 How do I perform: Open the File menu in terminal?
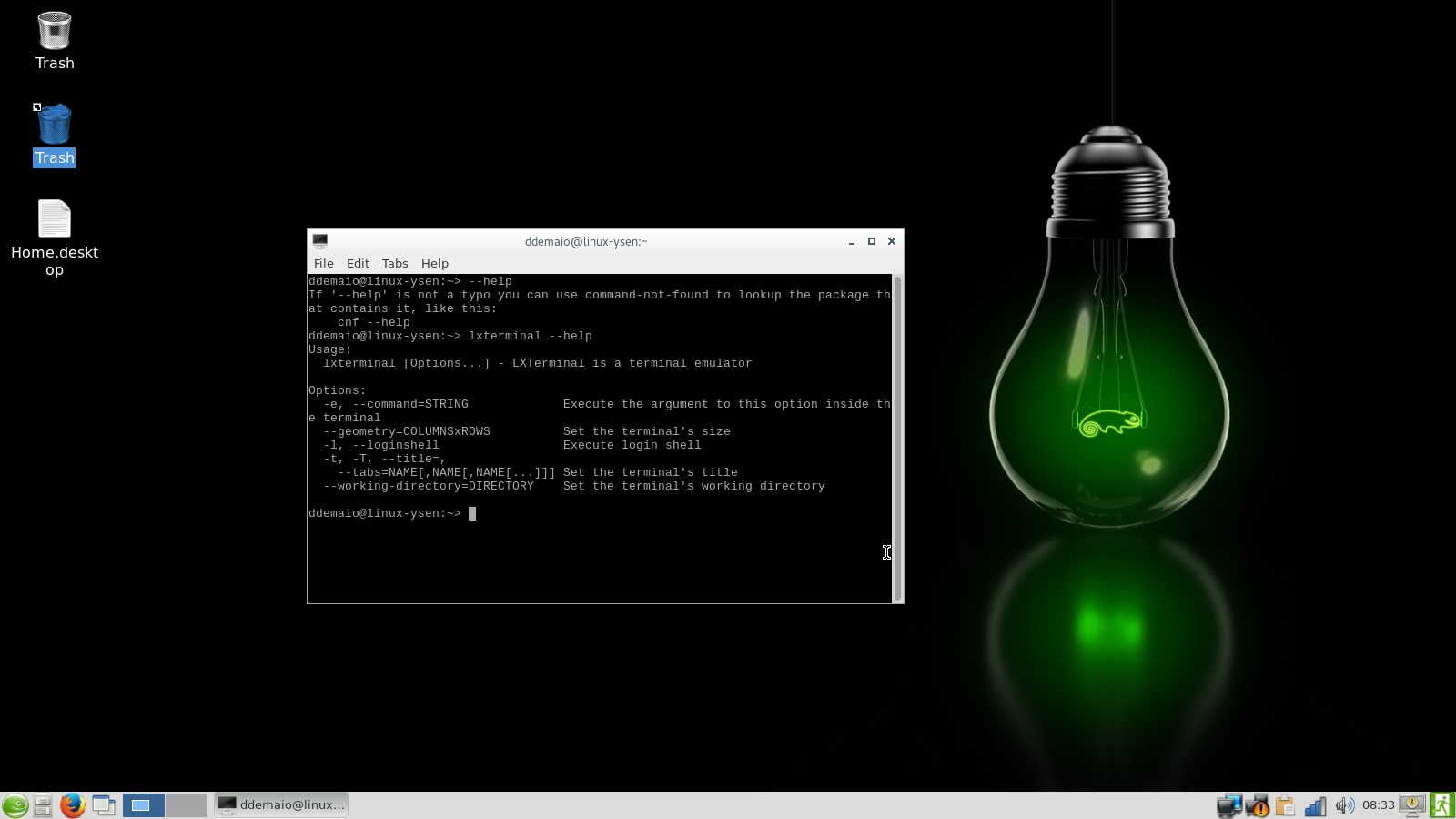[x=323, y=264]
